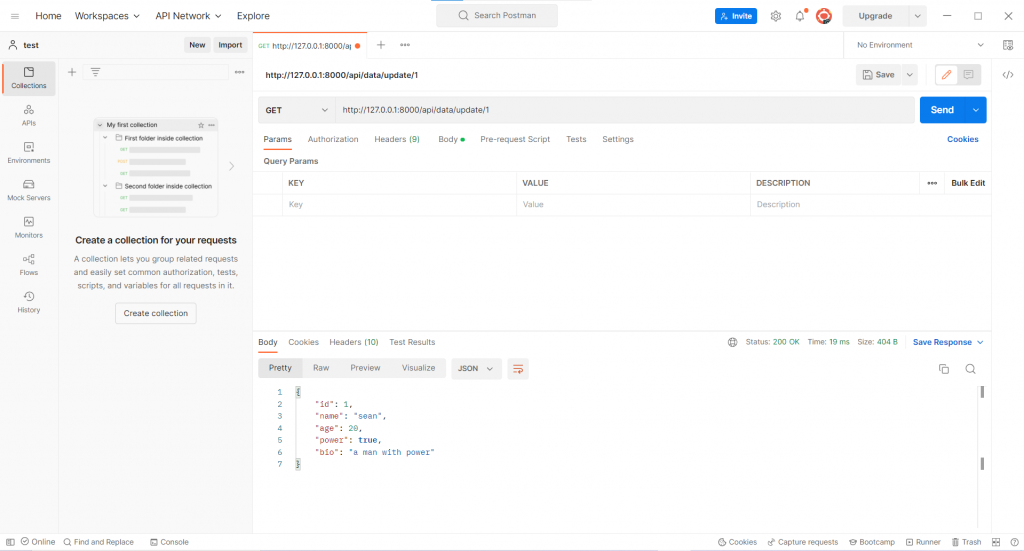Open the Upgrade dropdown arrow
This screenshot has width=1024, height=551.
(918, 16)
